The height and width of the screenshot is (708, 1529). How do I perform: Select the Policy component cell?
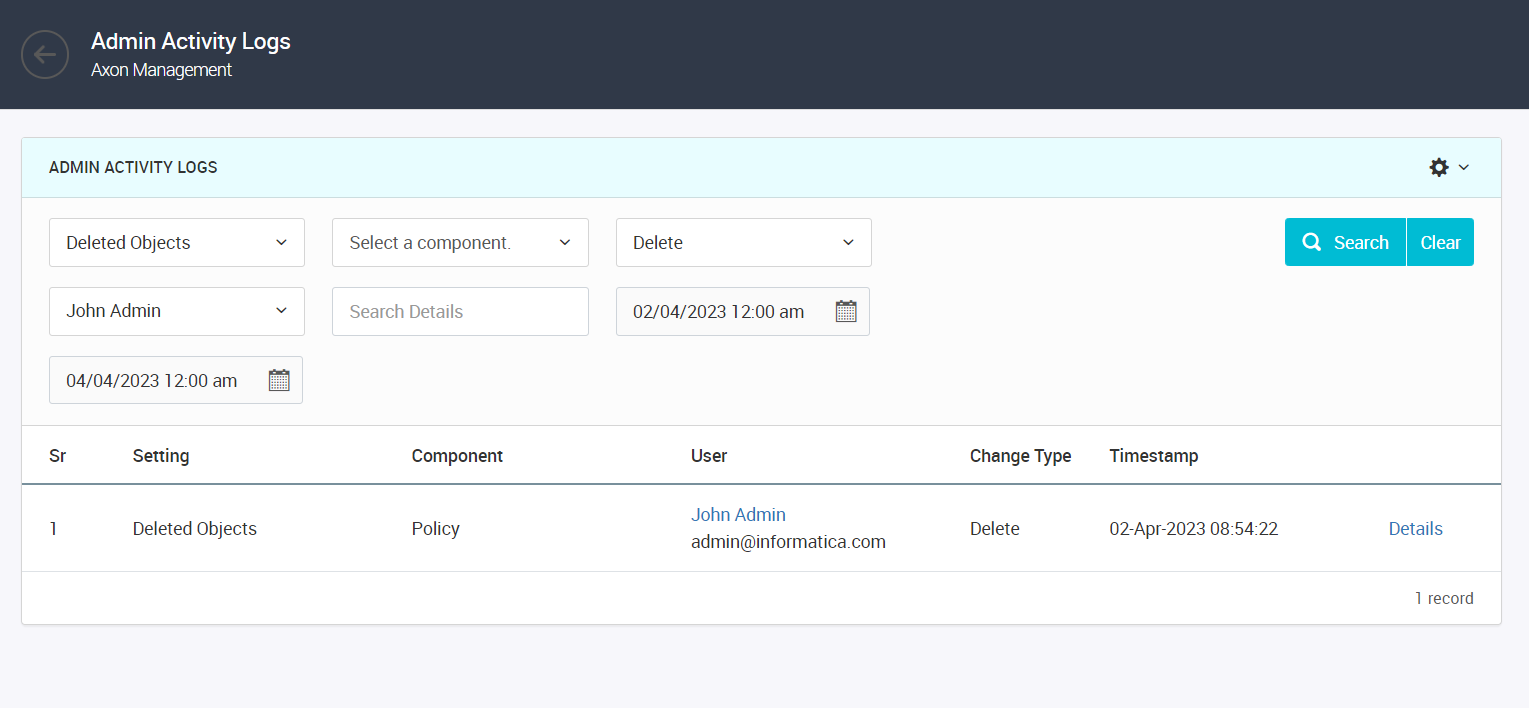(x=436, y=529)
